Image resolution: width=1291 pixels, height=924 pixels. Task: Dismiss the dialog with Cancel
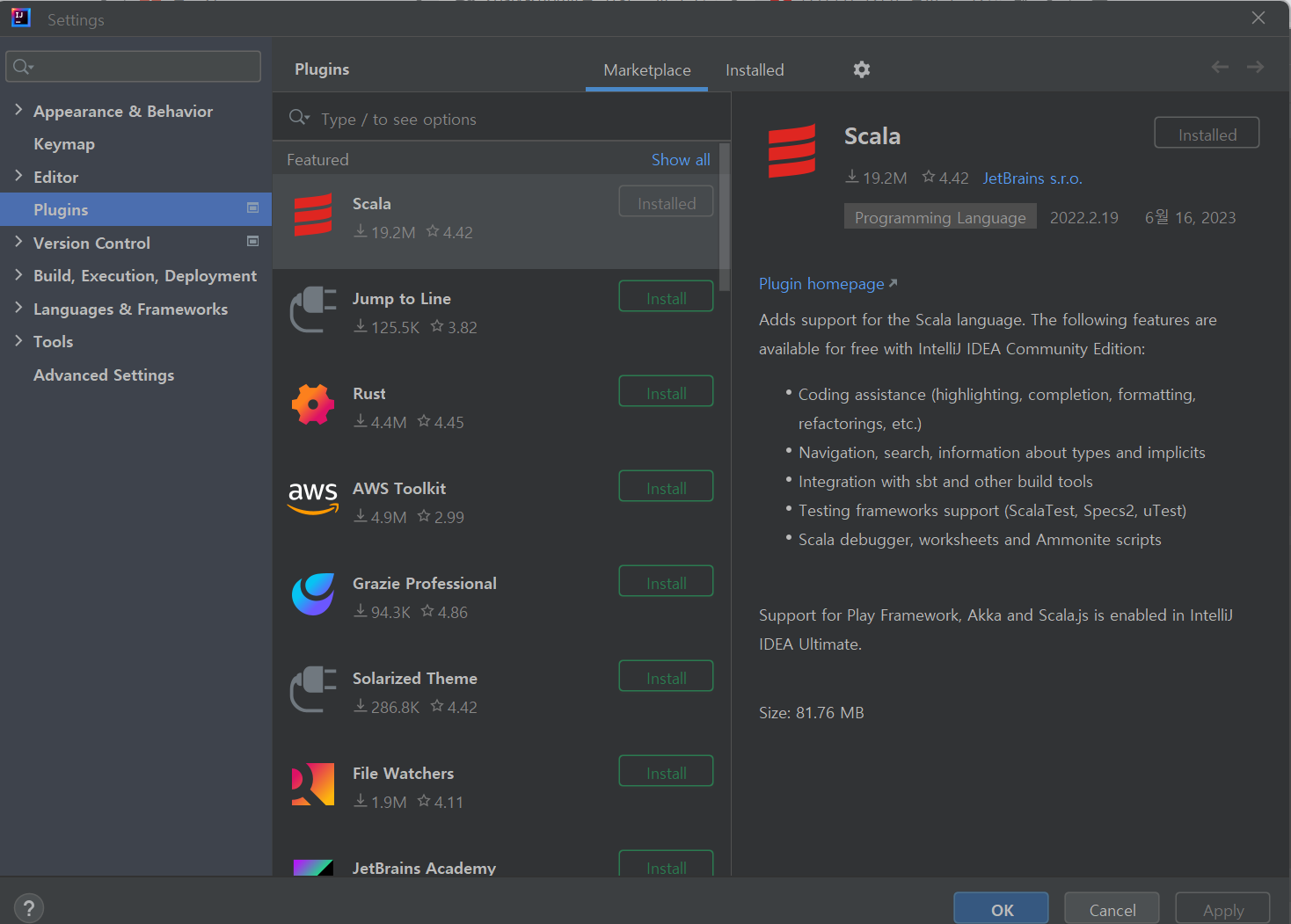click(x=1112, y=909)
